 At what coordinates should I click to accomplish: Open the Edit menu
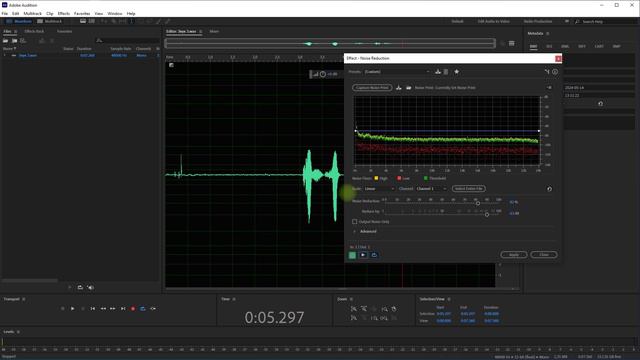point(16,13)
